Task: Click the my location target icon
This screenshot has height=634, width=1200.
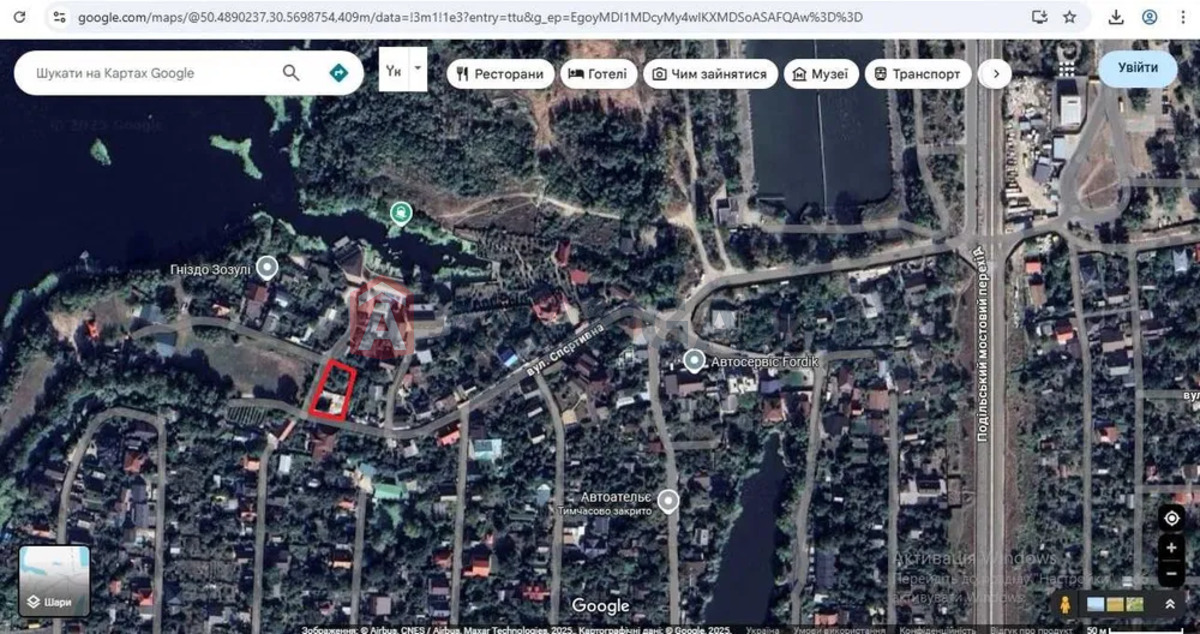Action: [1171, 519]
